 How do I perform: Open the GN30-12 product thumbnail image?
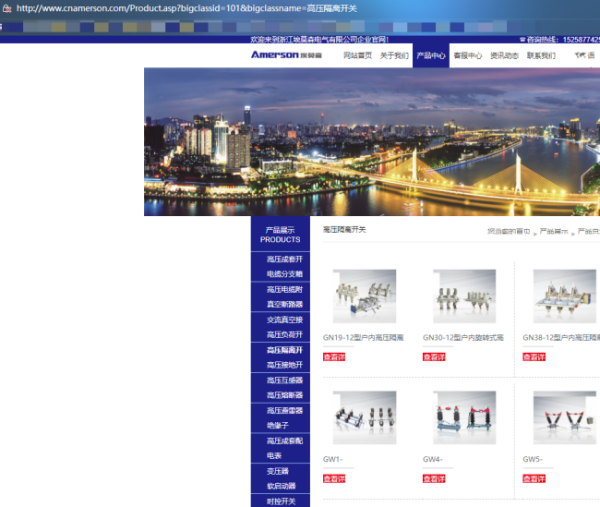464,295
